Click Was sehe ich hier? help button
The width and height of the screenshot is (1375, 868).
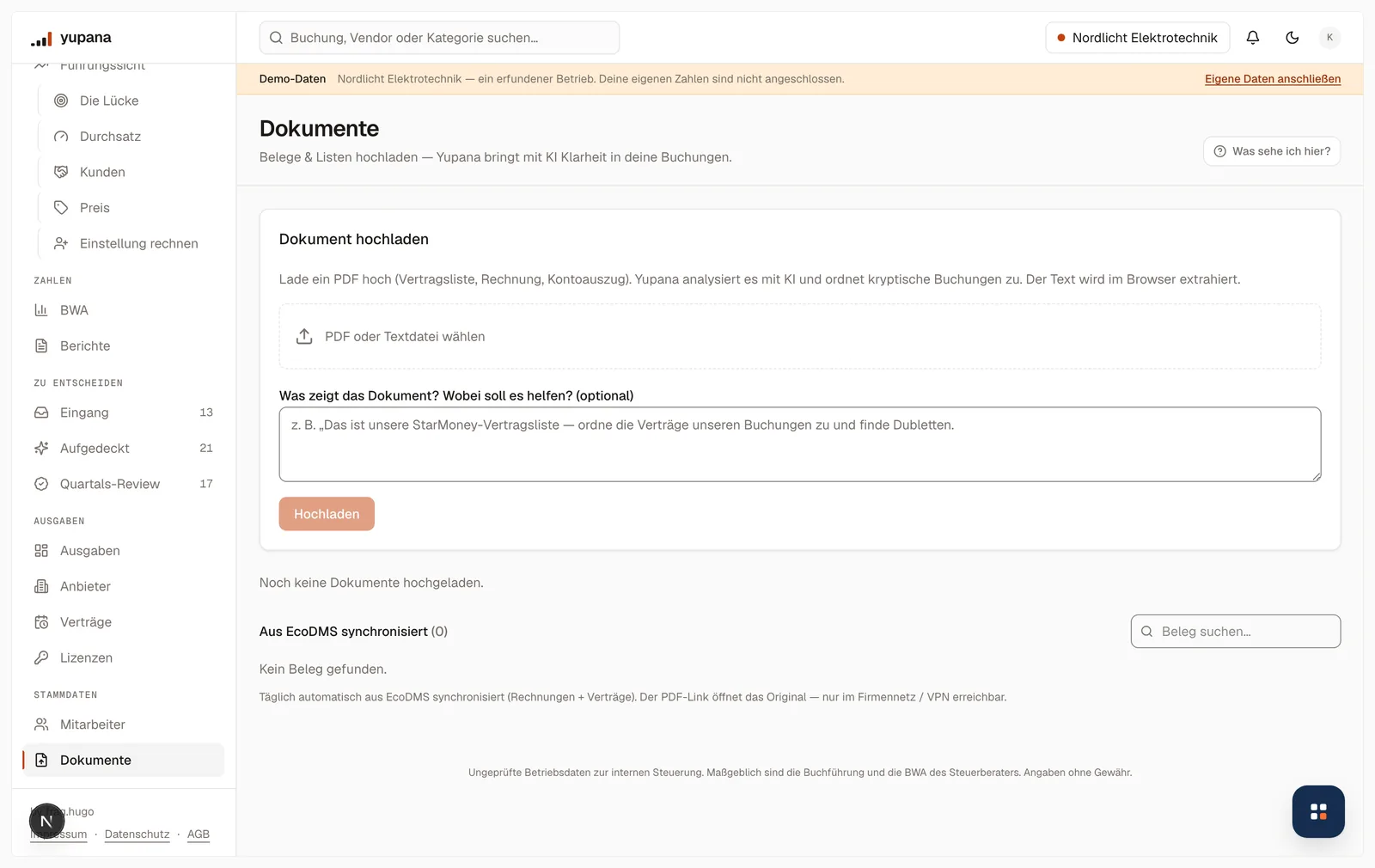click(1272, 151)
